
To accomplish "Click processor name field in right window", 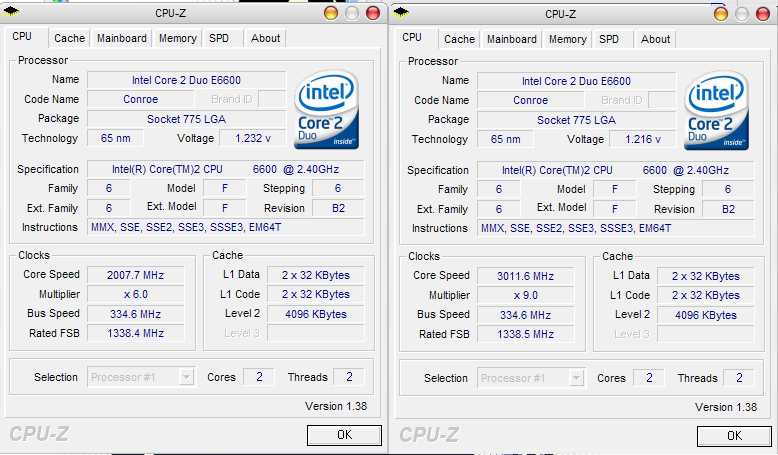I will click(577, 81).
